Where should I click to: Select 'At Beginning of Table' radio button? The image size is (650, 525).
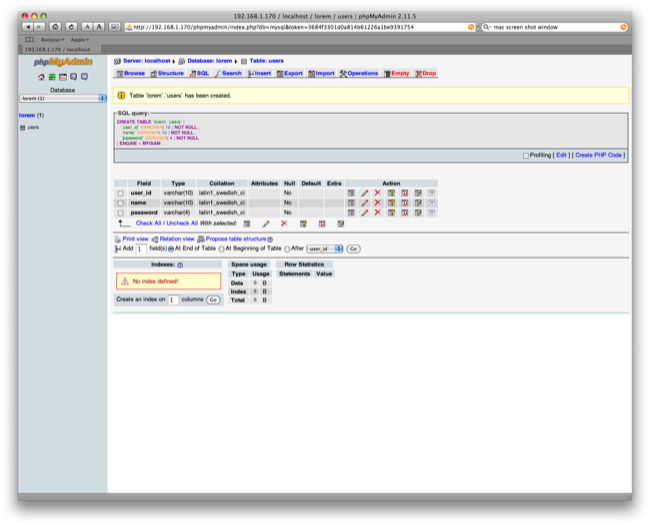(x=221, y=249)
